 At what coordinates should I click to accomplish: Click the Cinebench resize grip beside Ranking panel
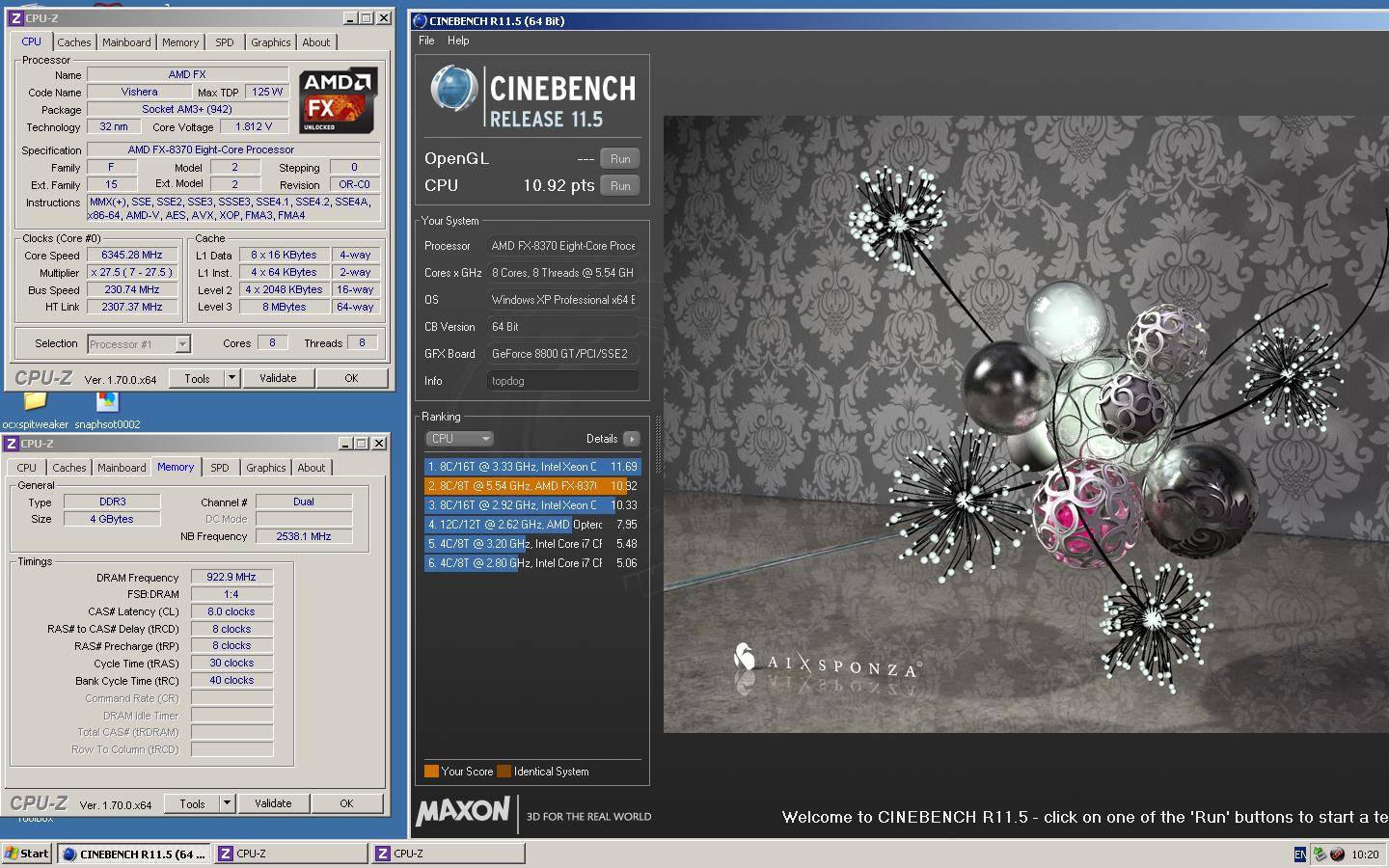click(x=659, y=445)
